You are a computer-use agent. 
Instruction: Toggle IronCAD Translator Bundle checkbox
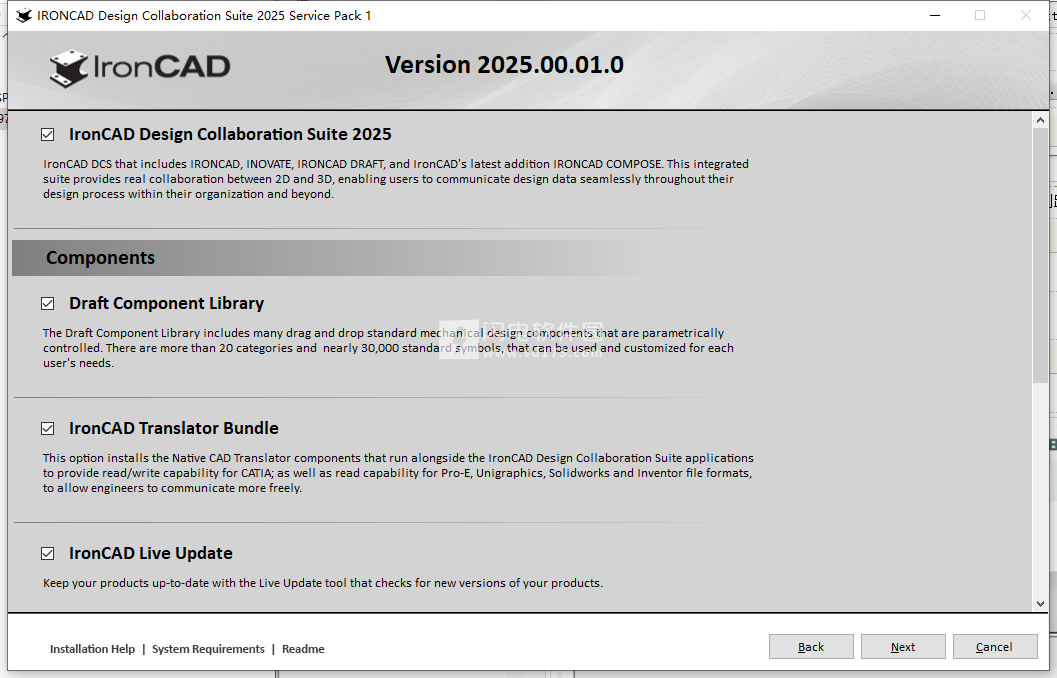(47, 429)
